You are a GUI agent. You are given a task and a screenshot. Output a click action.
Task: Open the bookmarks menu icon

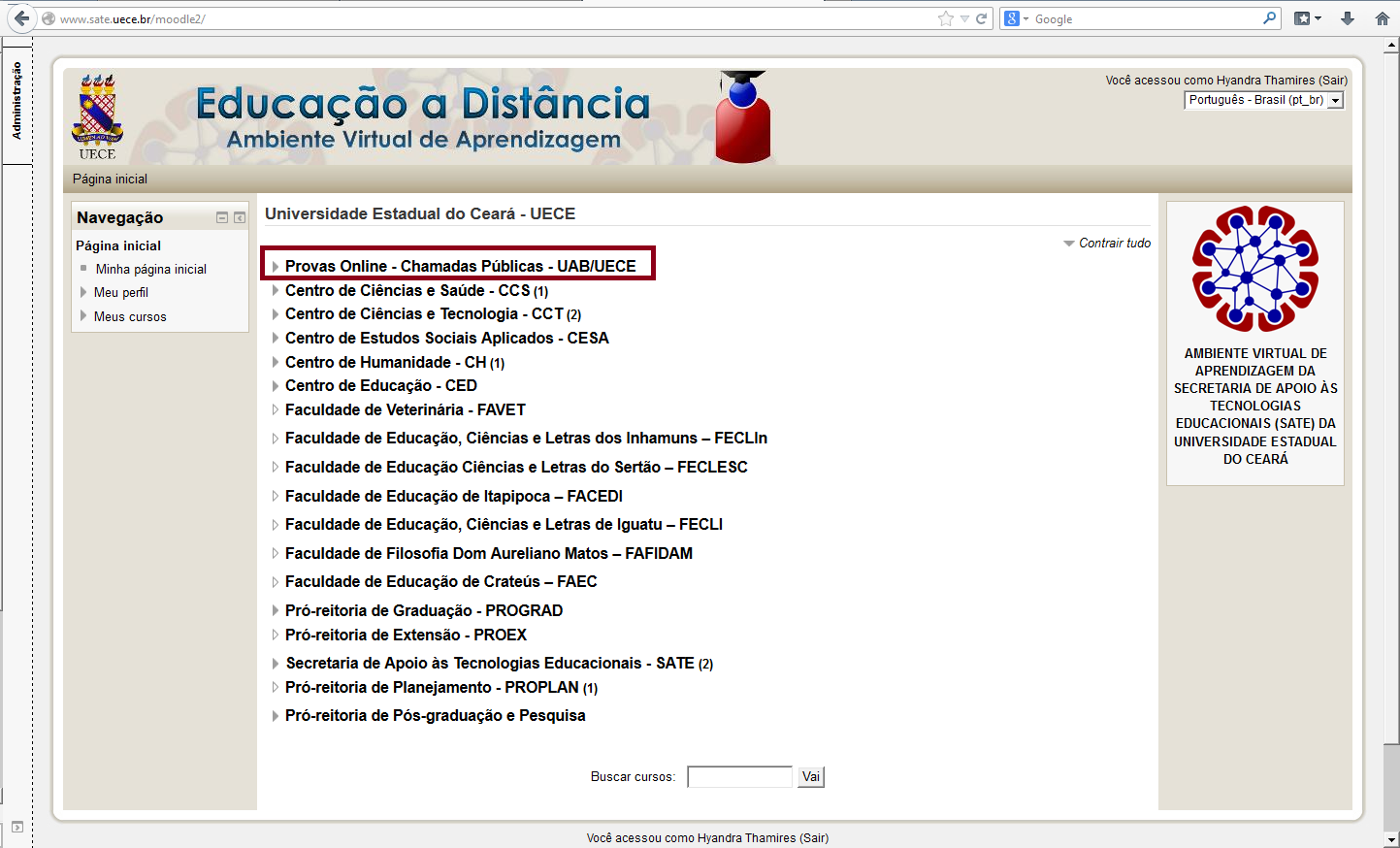click(1308, 18)
